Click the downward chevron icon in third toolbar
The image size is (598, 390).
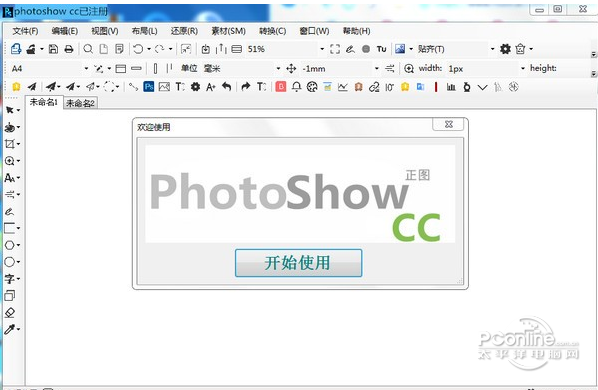click(x=482, y=87)
